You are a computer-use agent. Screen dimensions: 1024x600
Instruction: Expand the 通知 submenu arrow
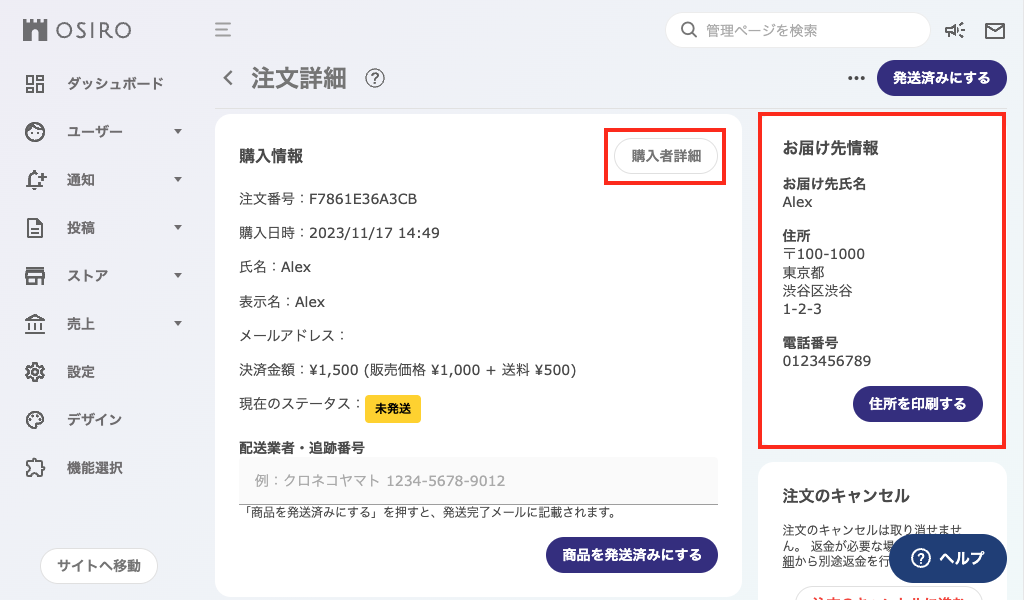(x=178, y=180)
